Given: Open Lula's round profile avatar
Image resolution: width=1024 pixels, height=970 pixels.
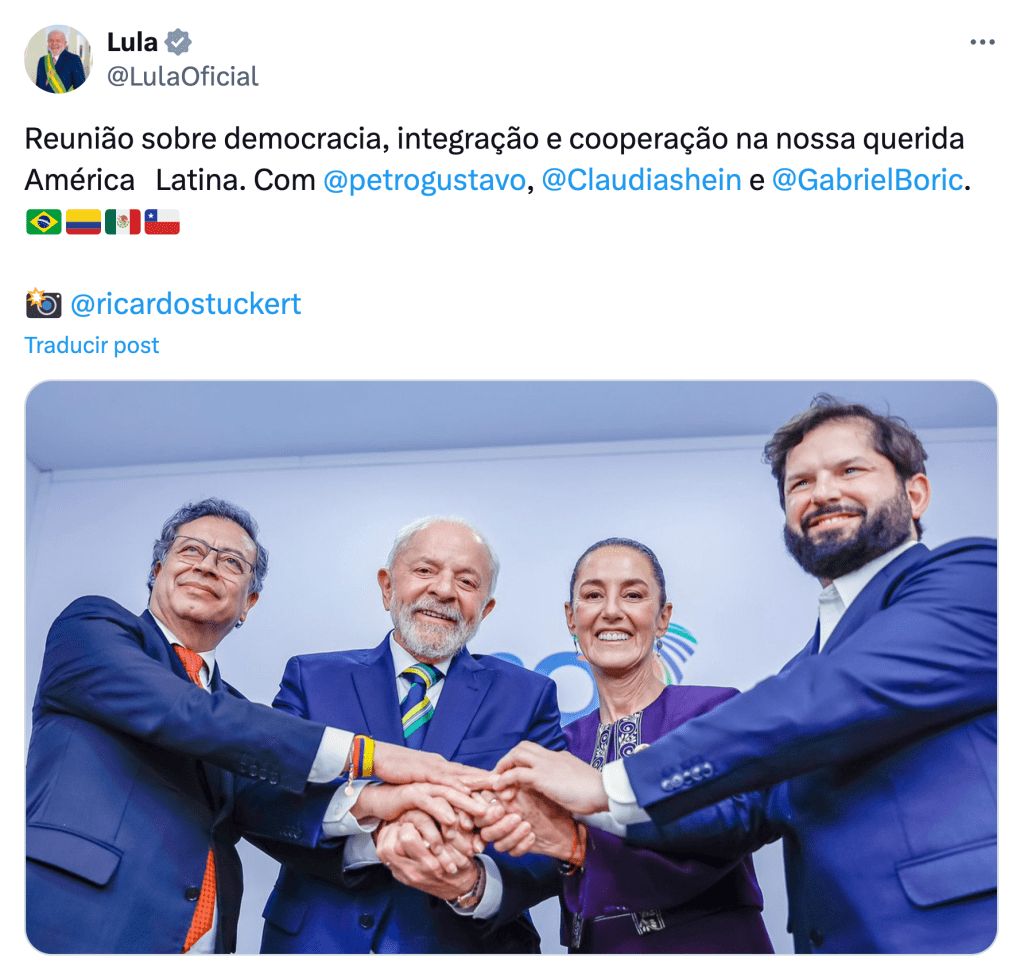Looking at the screenshot, I should [x=58, y=59].
